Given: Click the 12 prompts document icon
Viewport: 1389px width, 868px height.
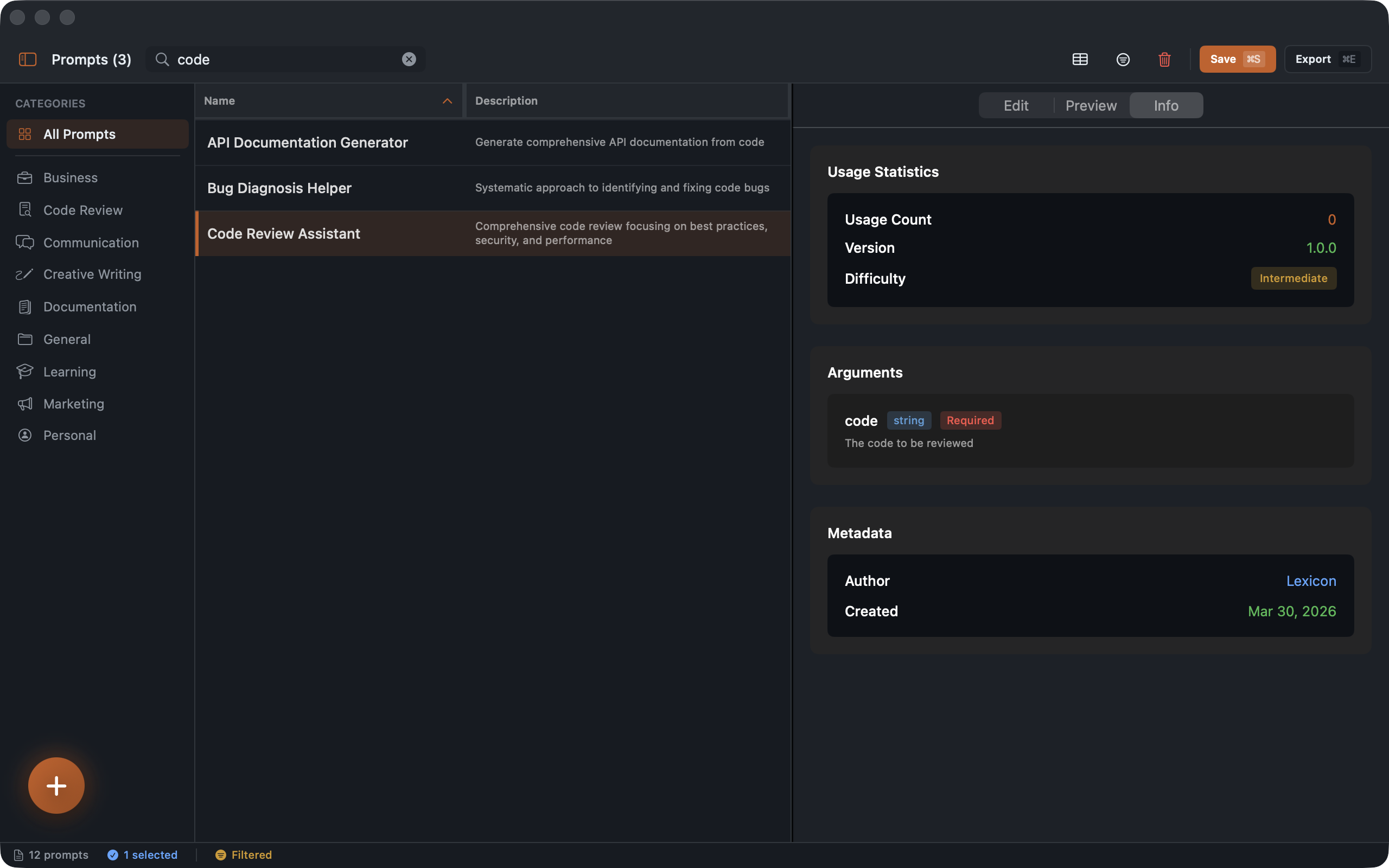Looking at the screenshot, I should 18,856.
